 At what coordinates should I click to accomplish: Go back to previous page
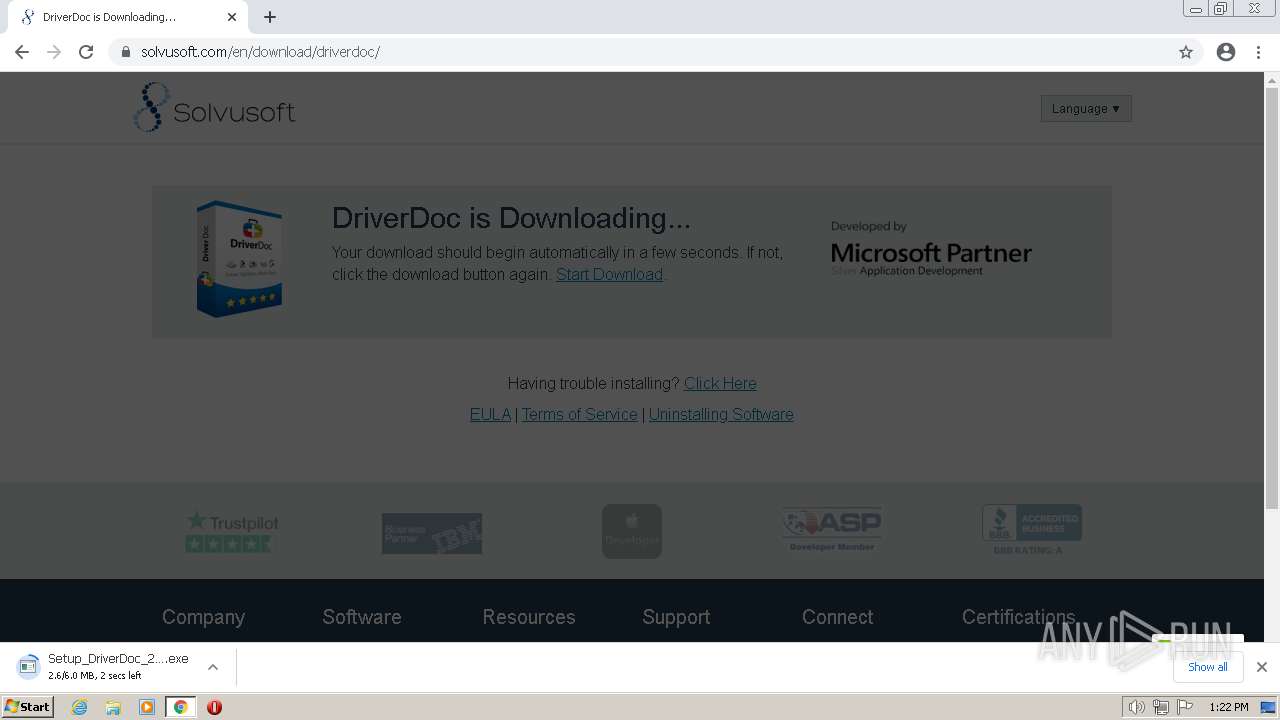click(x=21, y=52)
